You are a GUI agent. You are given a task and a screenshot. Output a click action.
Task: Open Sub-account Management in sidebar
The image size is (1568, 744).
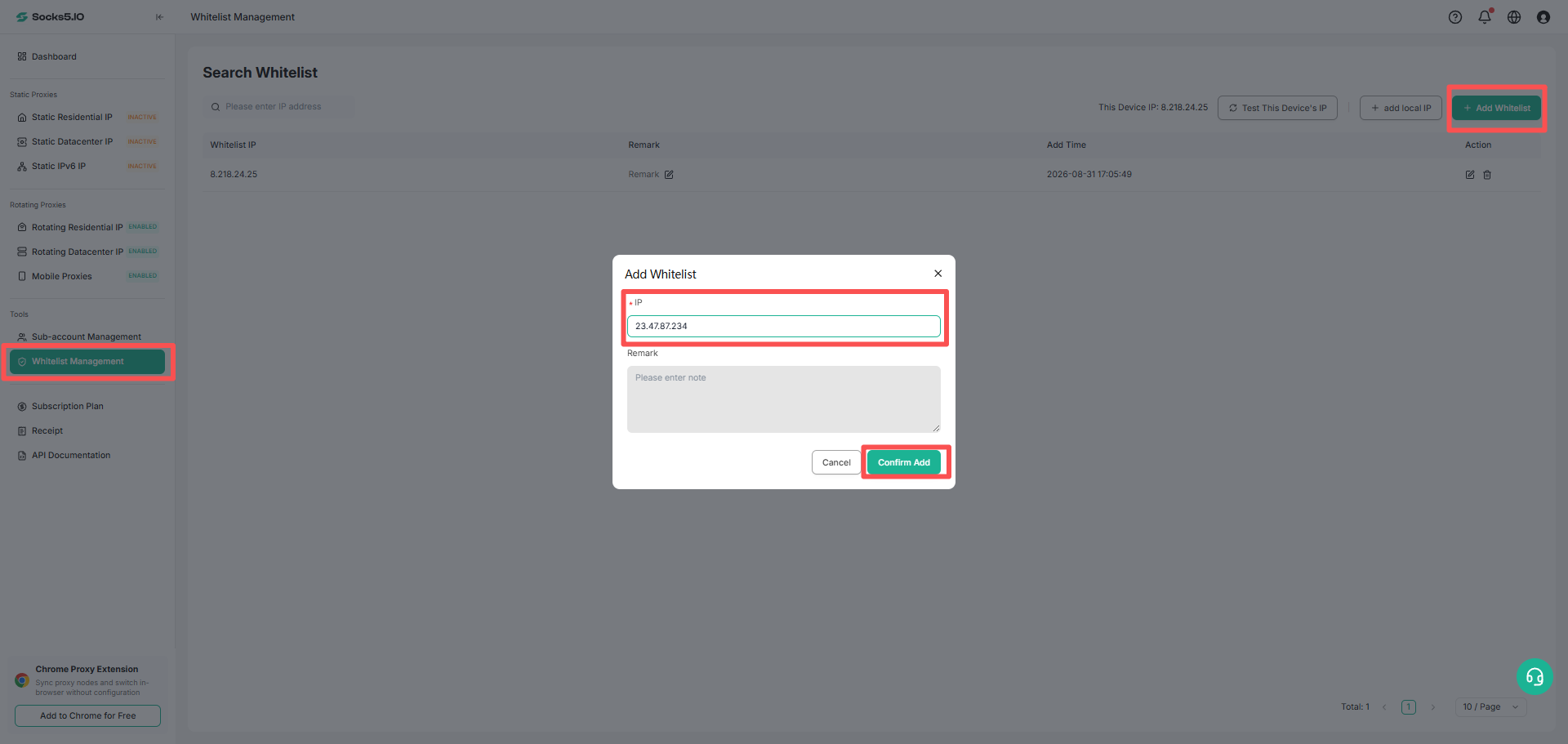point(87,337)
